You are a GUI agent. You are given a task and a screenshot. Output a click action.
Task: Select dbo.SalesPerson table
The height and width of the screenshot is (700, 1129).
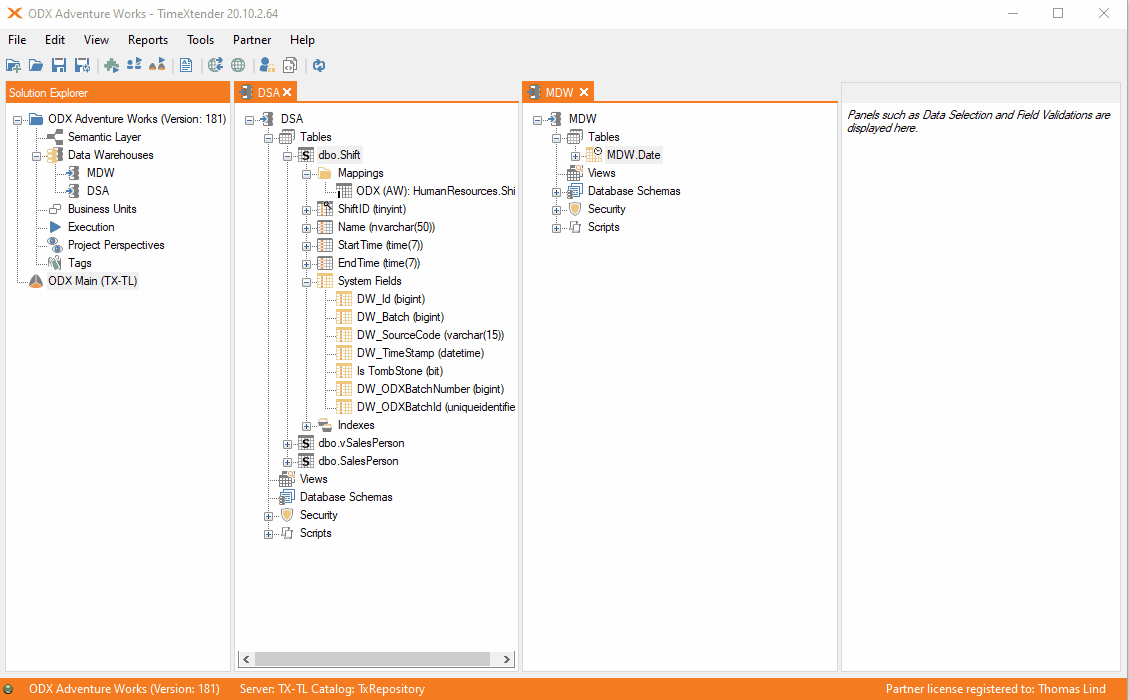(x=358, y=461)
